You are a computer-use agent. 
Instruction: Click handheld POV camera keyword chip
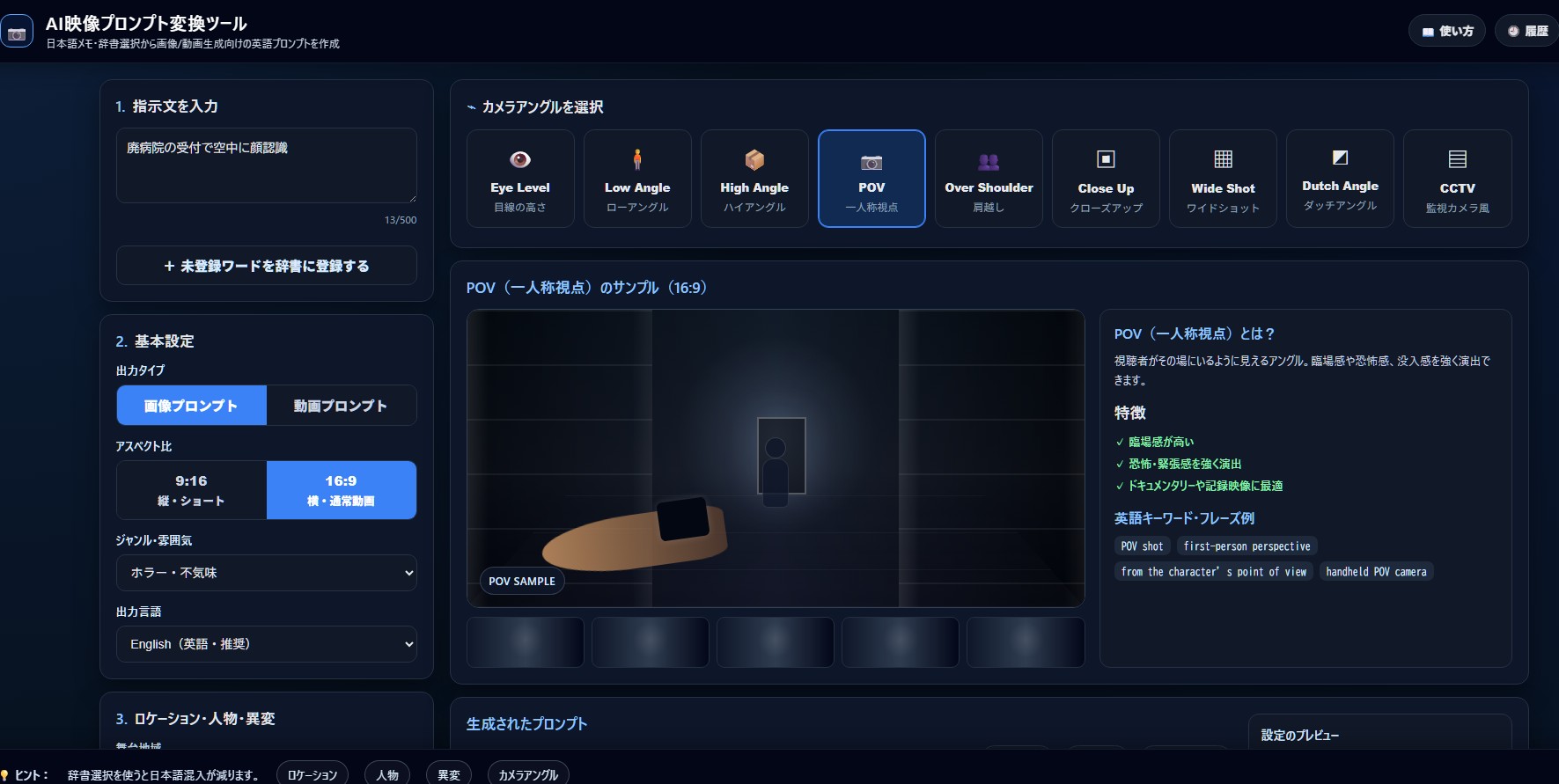click(1377, 572)
